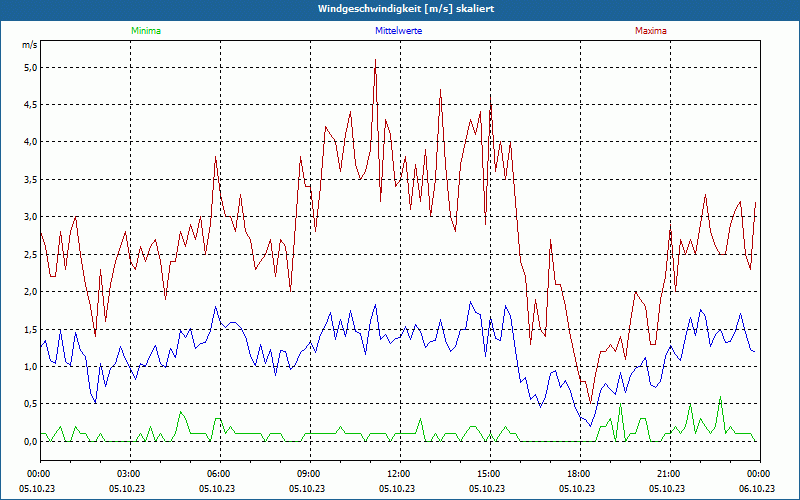Click the red Maxima peak above 5,0
Screen dimensions: 800x500
(376, 60)
